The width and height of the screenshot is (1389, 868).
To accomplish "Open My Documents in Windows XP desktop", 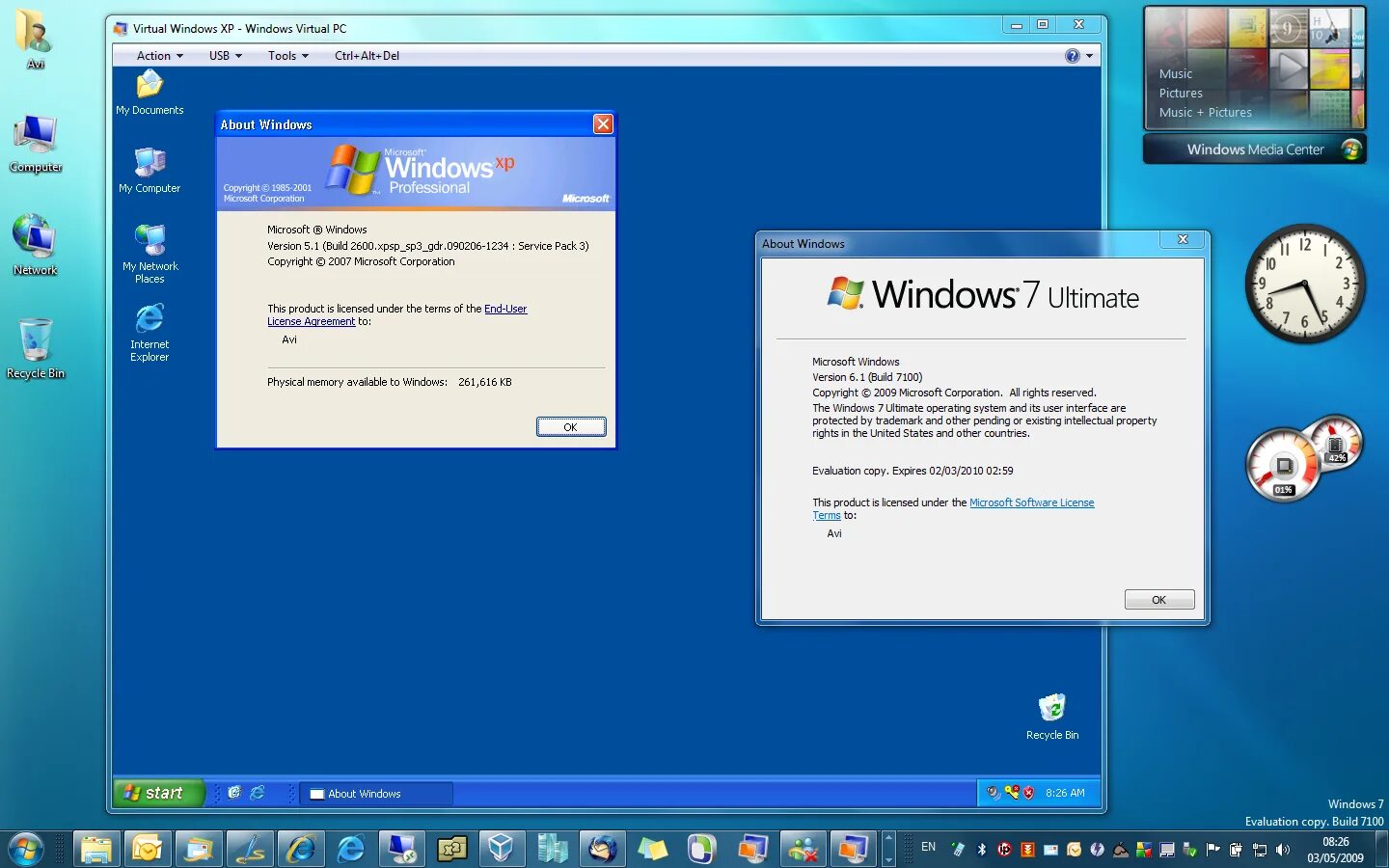I will [x=150, y=93].
